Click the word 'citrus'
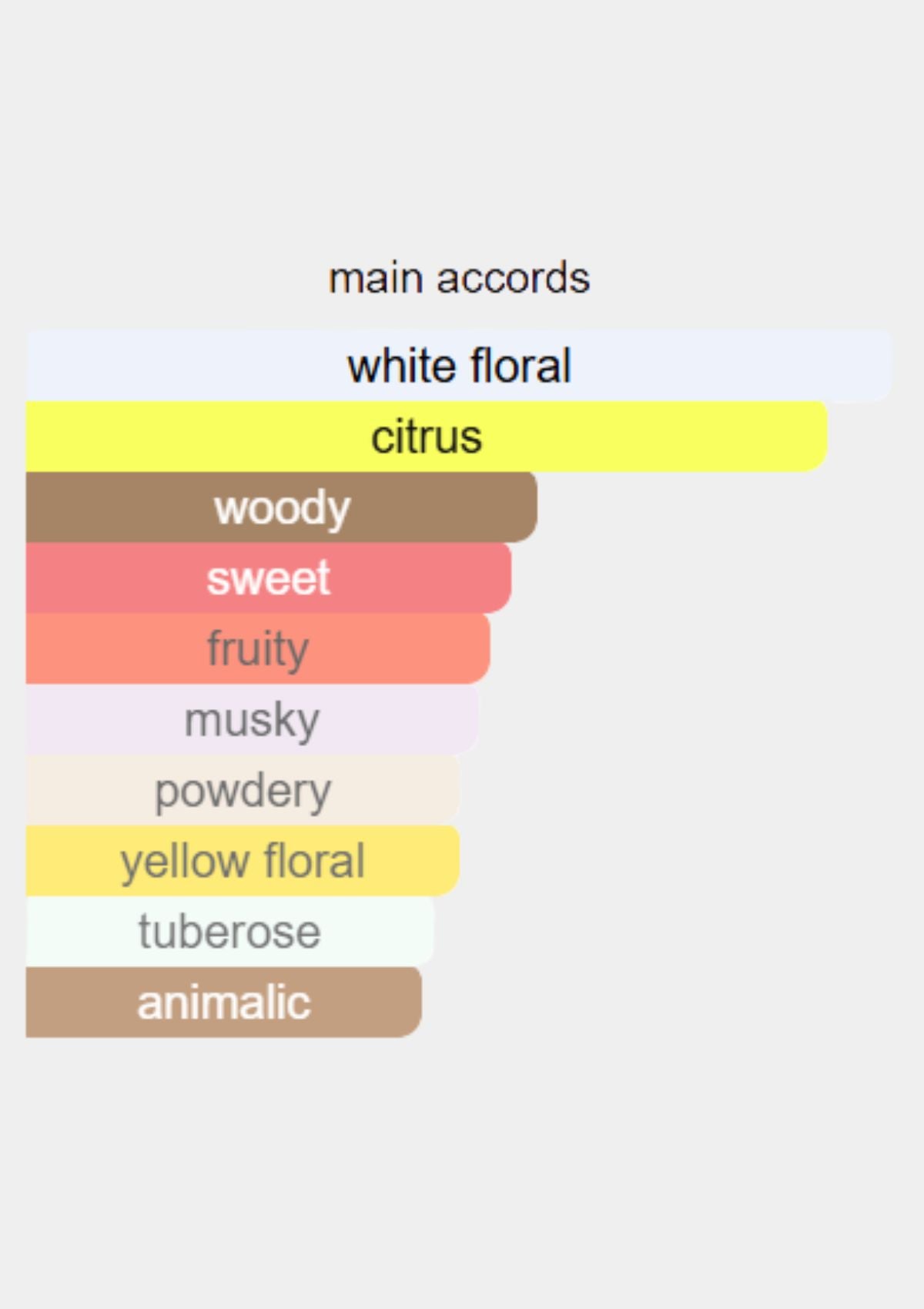924x1309 pixels. 427,437
